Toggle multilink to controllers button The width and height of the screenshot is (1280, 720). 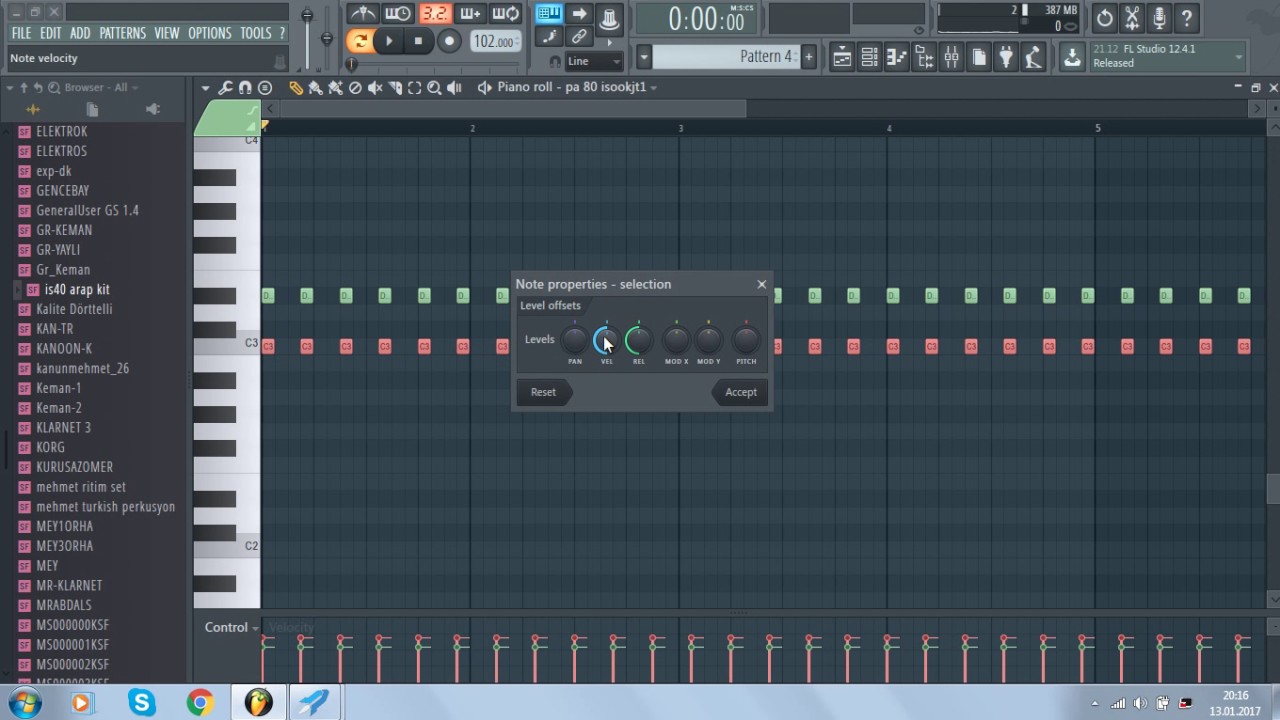[x=579, y=37]
